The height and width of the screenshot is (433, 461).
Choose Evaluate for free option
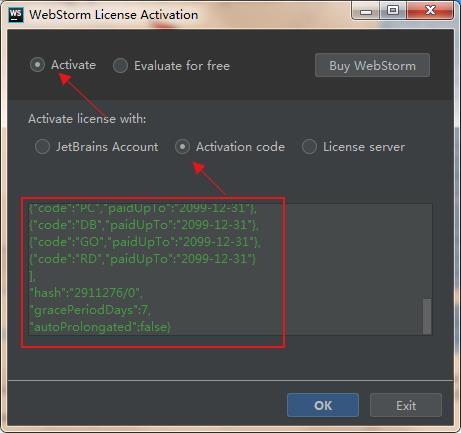pyautogui.click(x=120, y=66)
